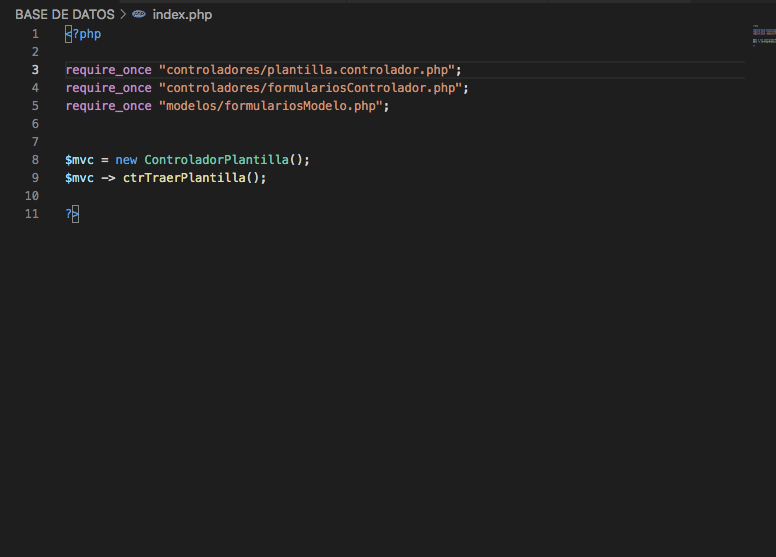776x557 pixels.
Task: Click the opening <?php tag
Action: tap(83, 34)
